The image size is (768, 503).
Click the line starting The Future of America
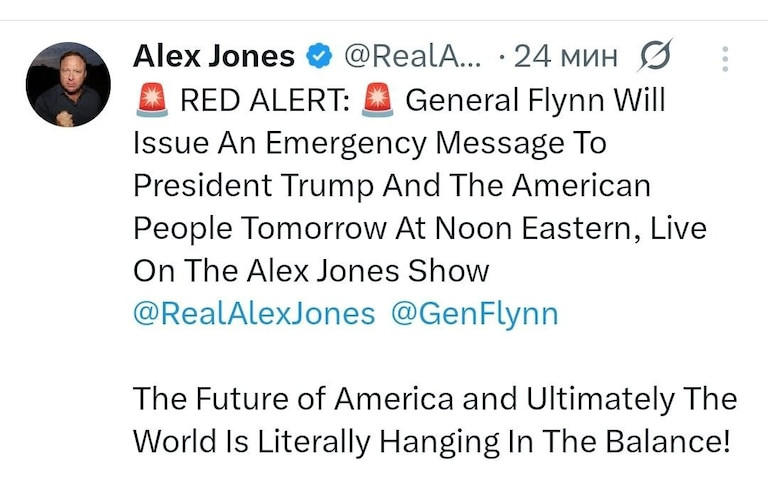click(x=434, y=399)
